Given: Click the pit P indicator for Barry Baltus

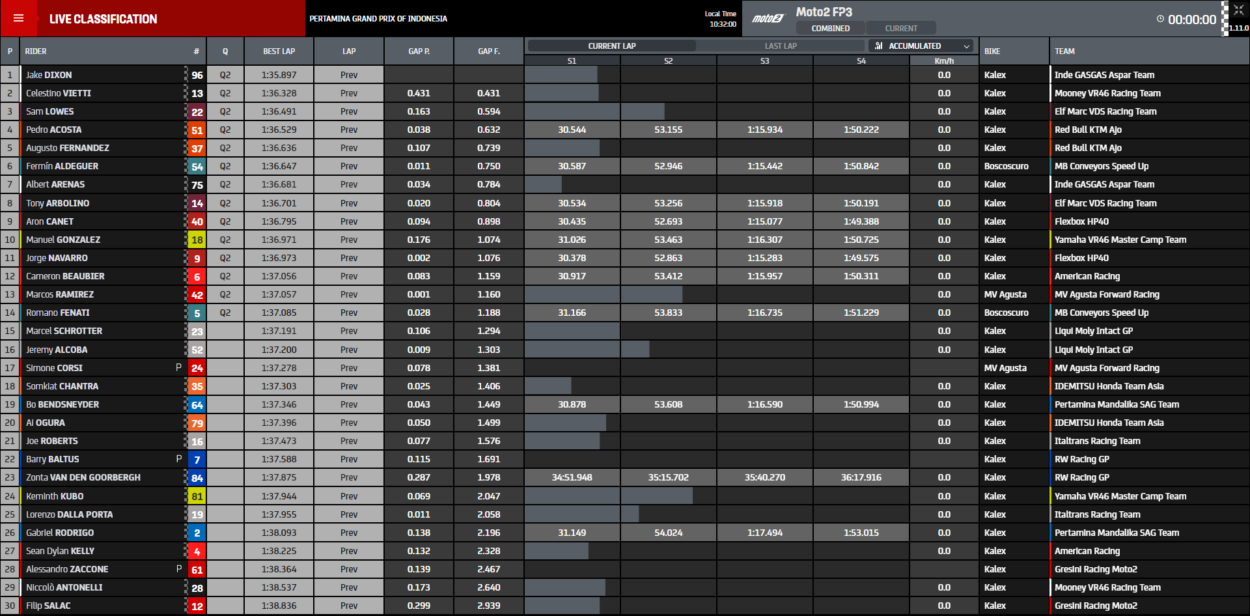Looking at the screenshot, I should [x=178, y=459].
